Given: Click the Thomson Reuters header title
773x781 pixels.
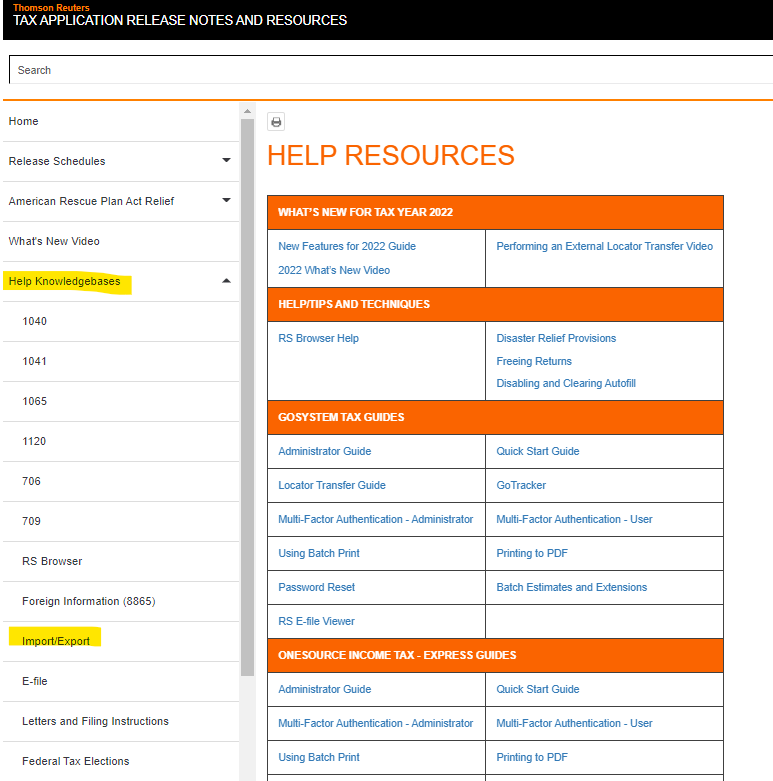Looking at the screenshot, I should click(x=51, y=7).
